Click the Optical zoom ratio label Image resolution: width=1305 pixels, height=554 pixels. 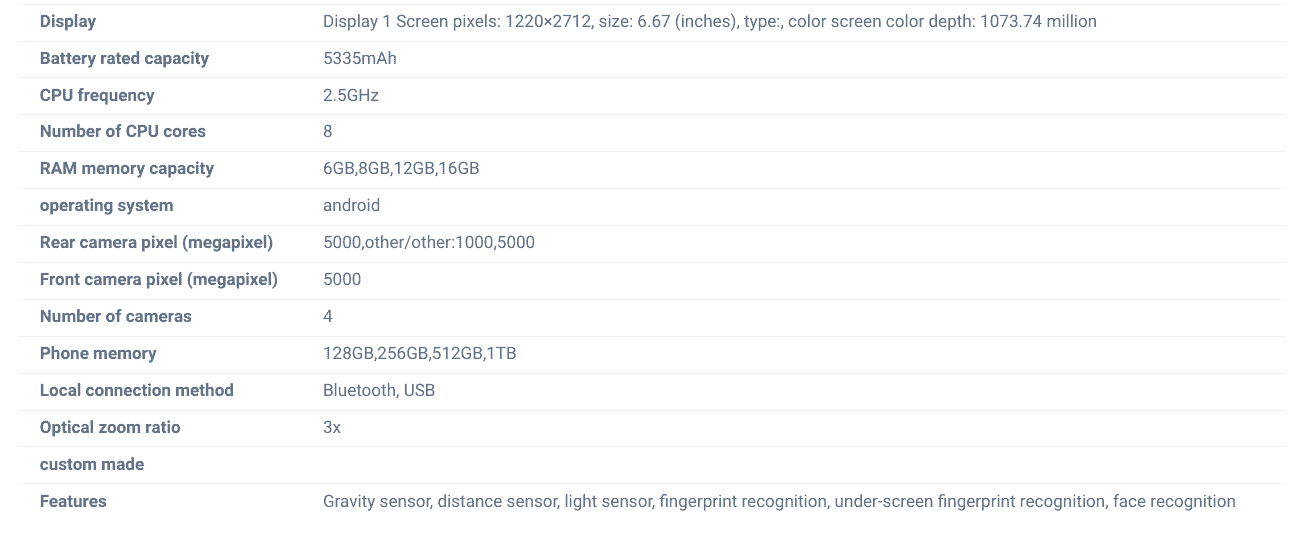point(110,427)
